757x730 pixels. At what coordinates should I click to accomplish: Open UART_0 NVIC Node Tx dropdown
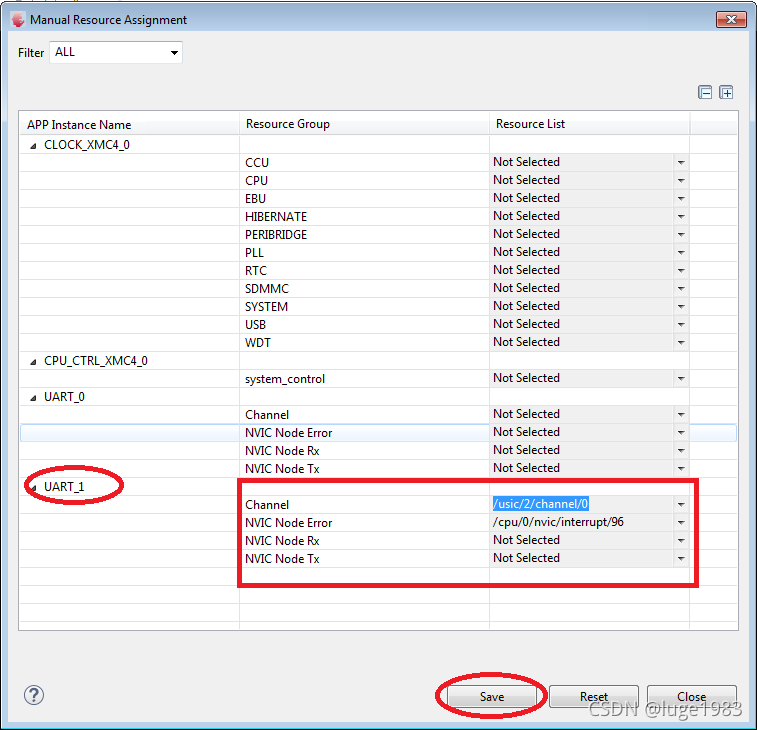click(681, 468)
